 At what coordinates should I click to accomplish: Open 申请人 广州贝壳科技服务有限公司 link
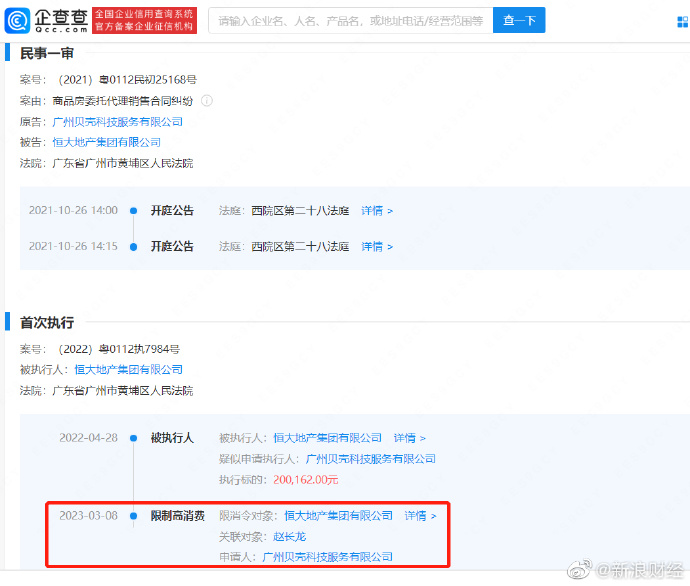coord(327,557)
